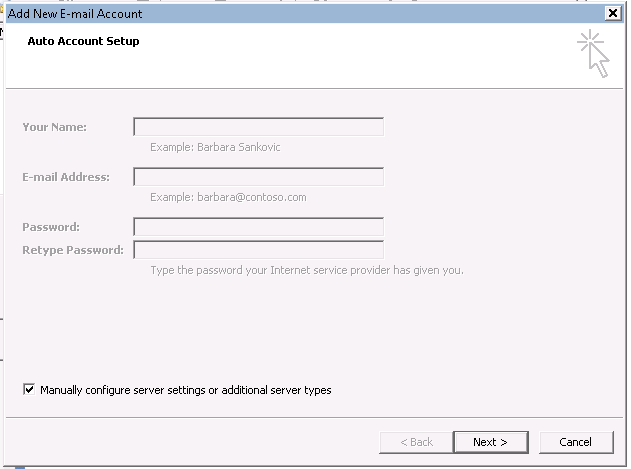
Task: Click the 'Example: Barbara Sankovic' hint
Action: (215, 147)
